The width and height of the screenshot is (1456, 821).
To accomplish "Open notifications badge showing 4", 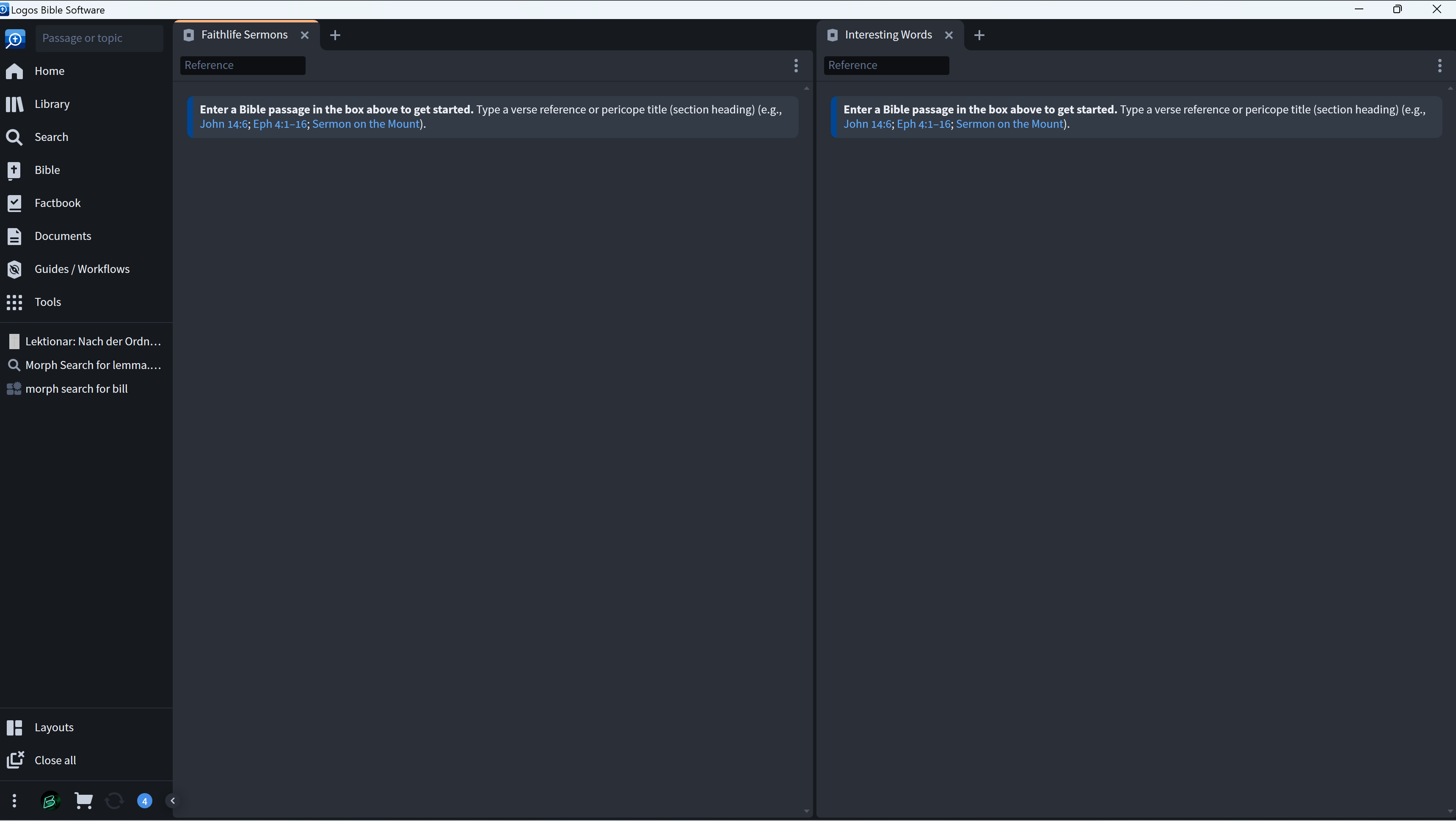I will pyautogui.click(x=145, y=801).
